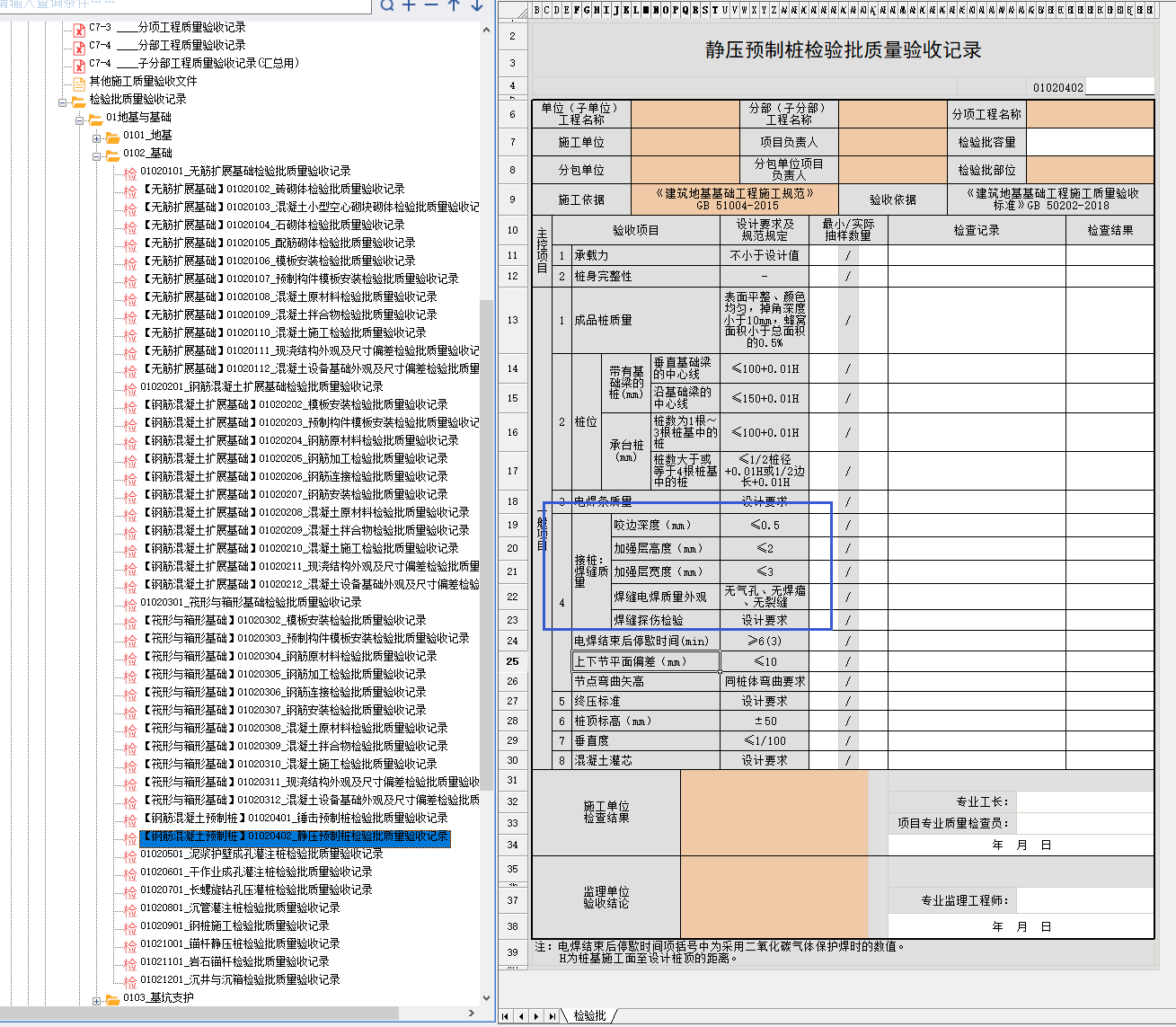Click folder icon of 0103_基坑支护
The image size is (1176, 1027).
(x=112, y=998)
